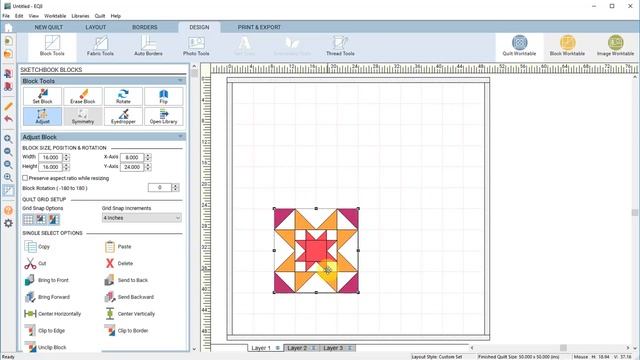Send selected block to Back
Viewport: 640px width, 360px height.
point(126,280)
